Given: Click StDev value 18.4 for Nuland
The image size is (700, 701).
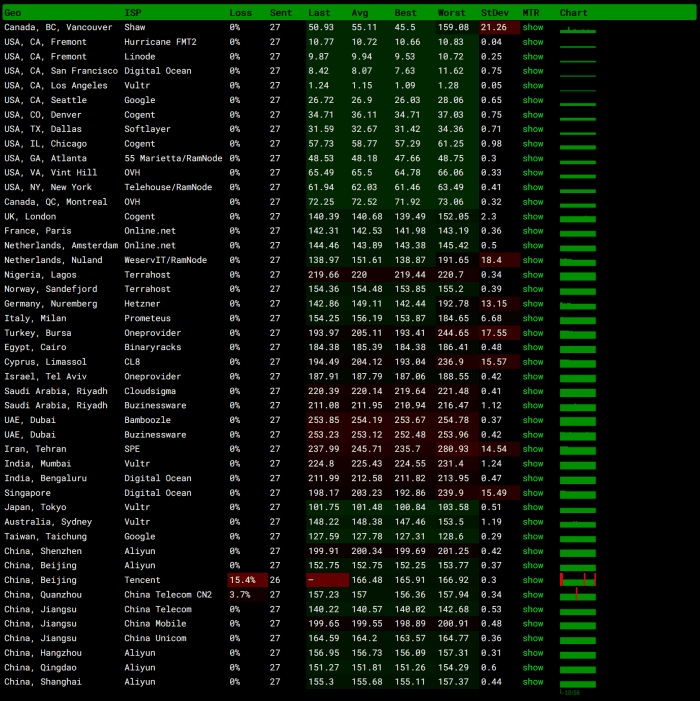Looking at the screenshot, I should click(x=499, y=260).
